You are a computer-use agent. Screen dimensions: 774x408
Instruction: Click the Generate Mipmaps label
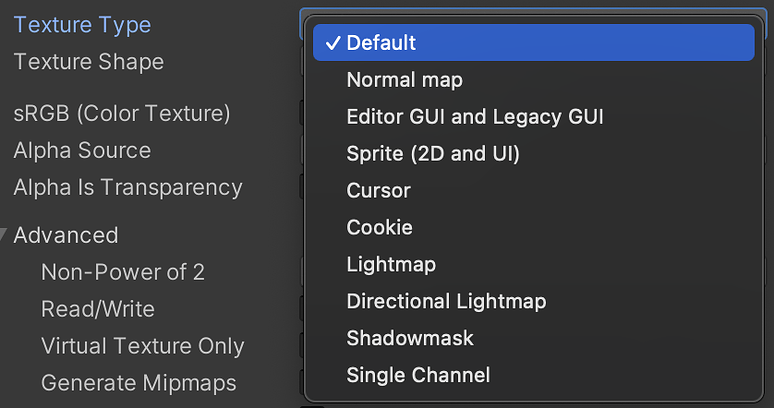pos(138,383)
